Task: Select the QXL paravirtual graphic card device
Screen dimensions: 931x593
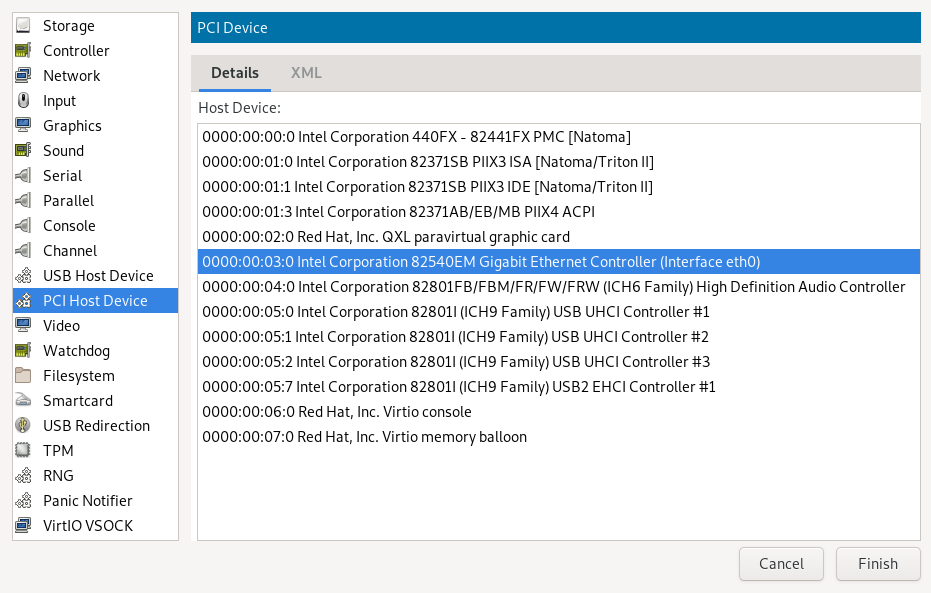Action: 386,237
